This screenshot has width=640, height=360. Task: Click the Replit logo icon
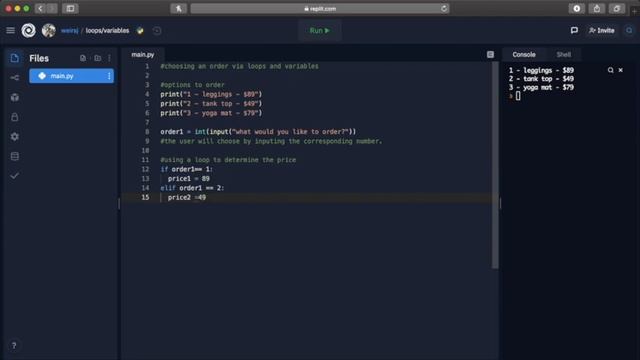point(28,31)
